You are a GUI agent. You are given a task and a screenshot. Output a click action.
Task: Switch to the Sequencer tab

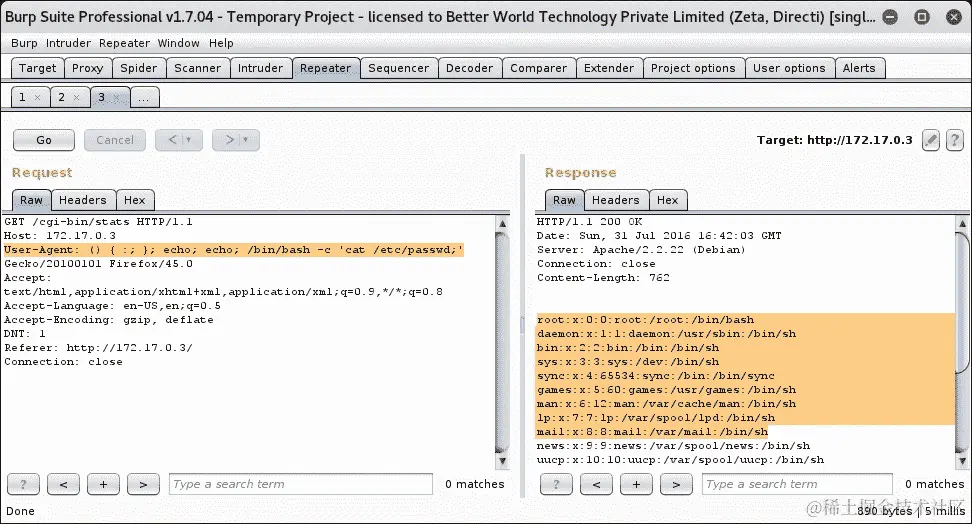[x=399, y=68]
